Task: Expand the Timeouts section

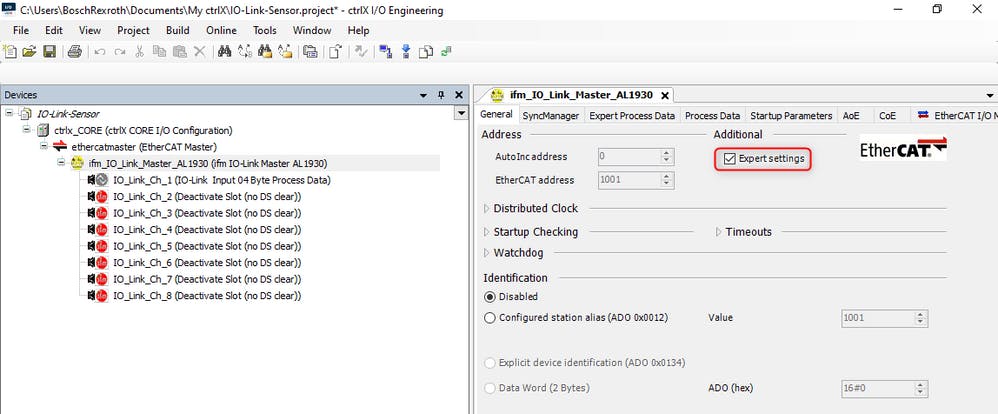Action: (x=719, y=232)
